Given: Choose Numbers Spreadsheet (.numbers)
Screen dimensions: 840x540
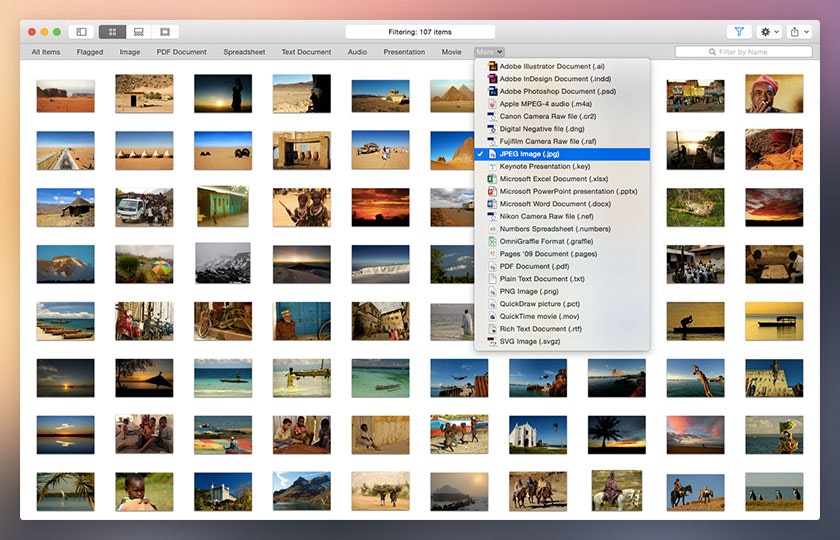Looking at the screenshot, I should [562, 229].
